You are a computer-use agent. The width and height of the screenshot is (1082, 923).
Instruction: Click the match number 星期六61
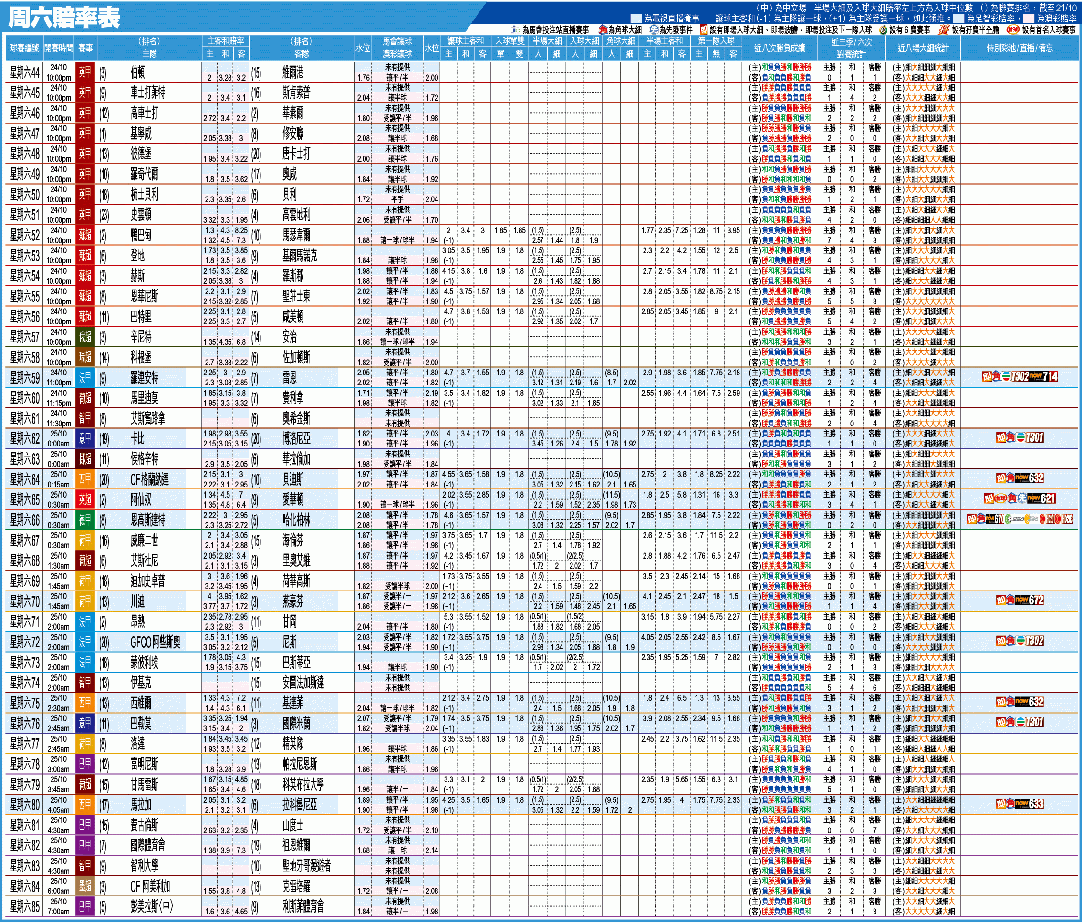click(25, 418)
